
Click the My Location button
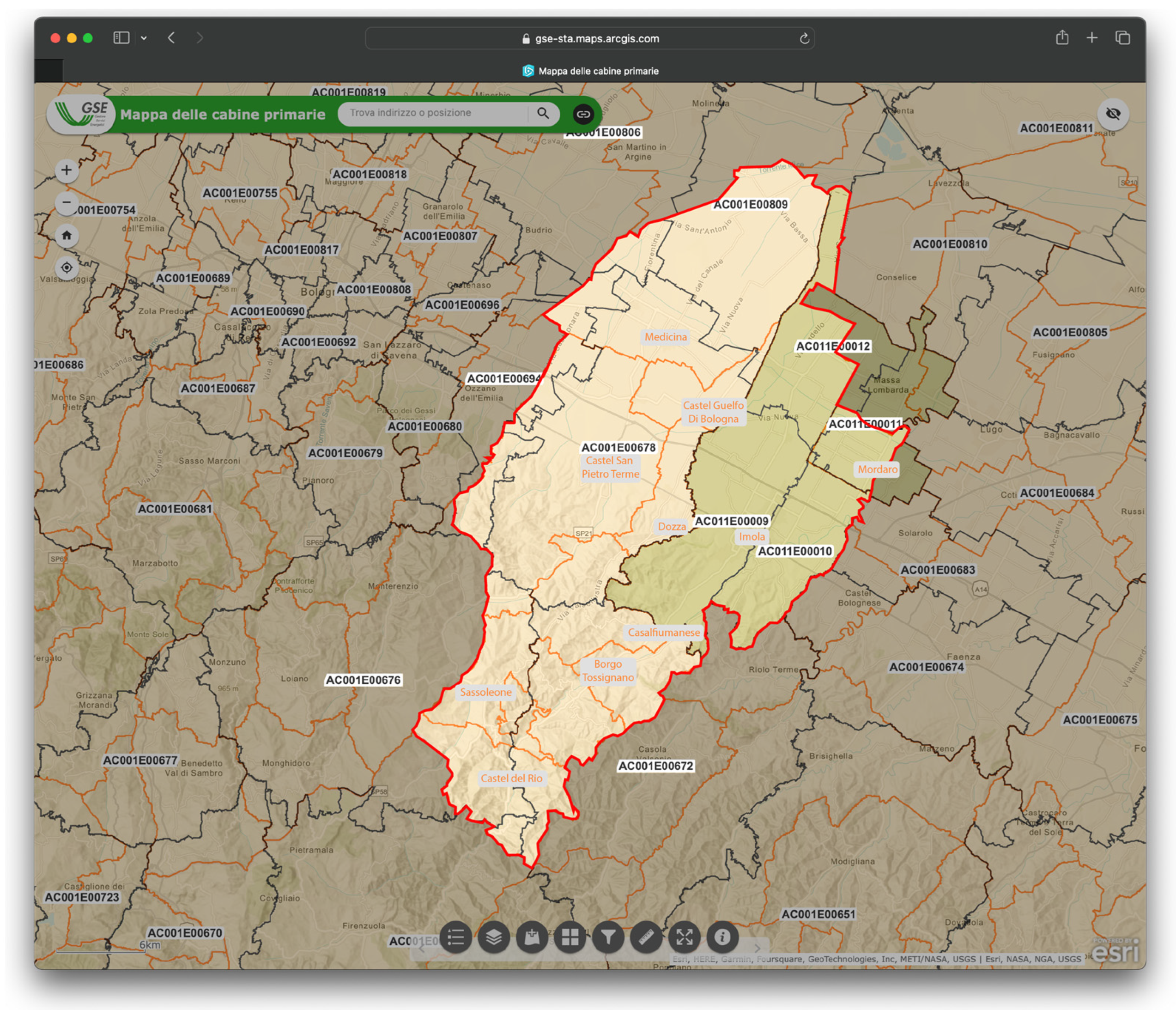(67, 268)
